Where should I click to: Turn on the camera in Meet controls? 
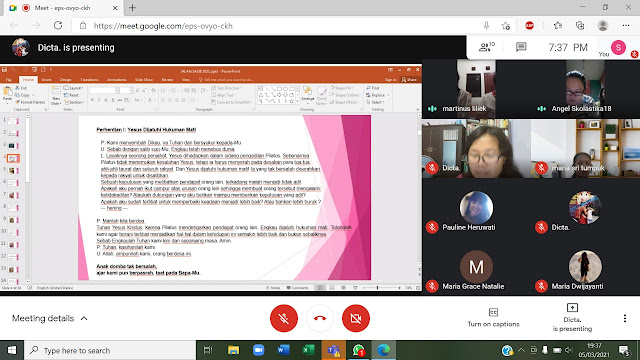point(356,318)
